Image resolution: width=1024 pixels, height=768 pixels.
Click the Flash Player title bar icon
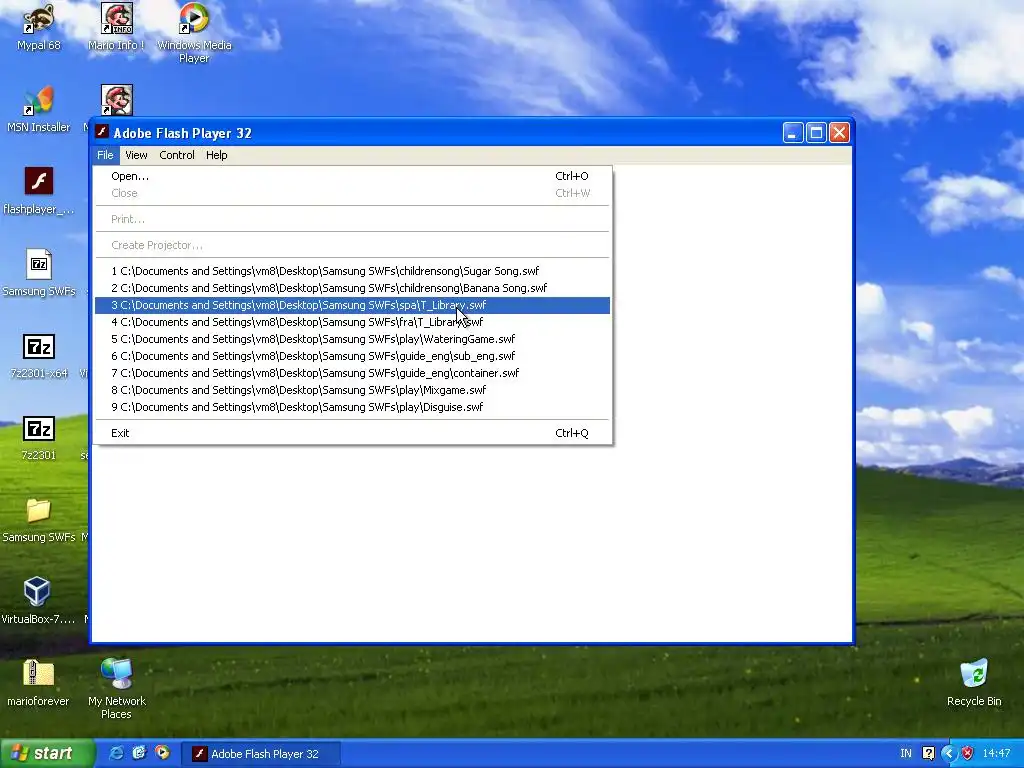click(x=101, y=132)
